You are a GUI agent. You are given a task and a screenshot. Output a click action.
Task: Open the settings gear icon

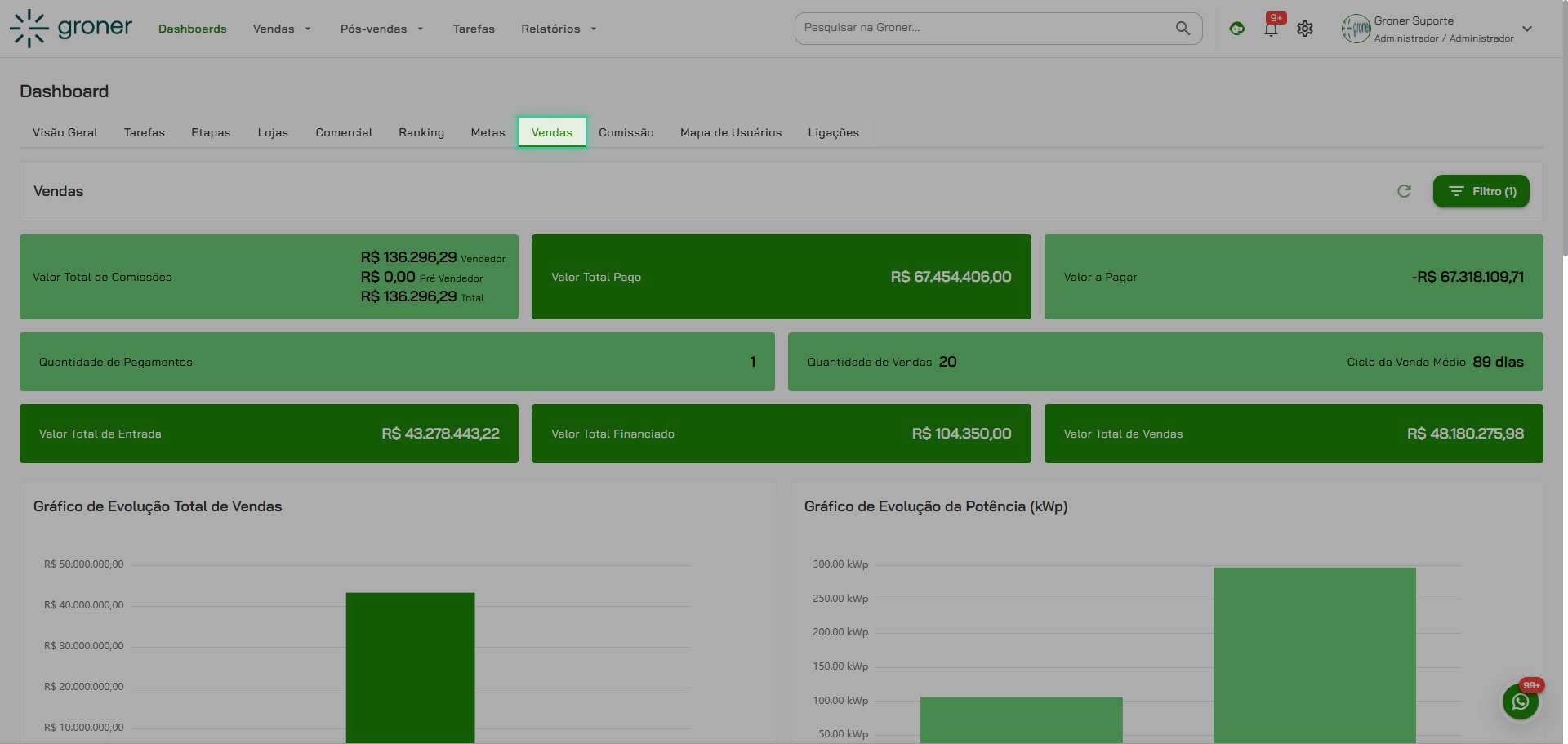click(1305, 29)
